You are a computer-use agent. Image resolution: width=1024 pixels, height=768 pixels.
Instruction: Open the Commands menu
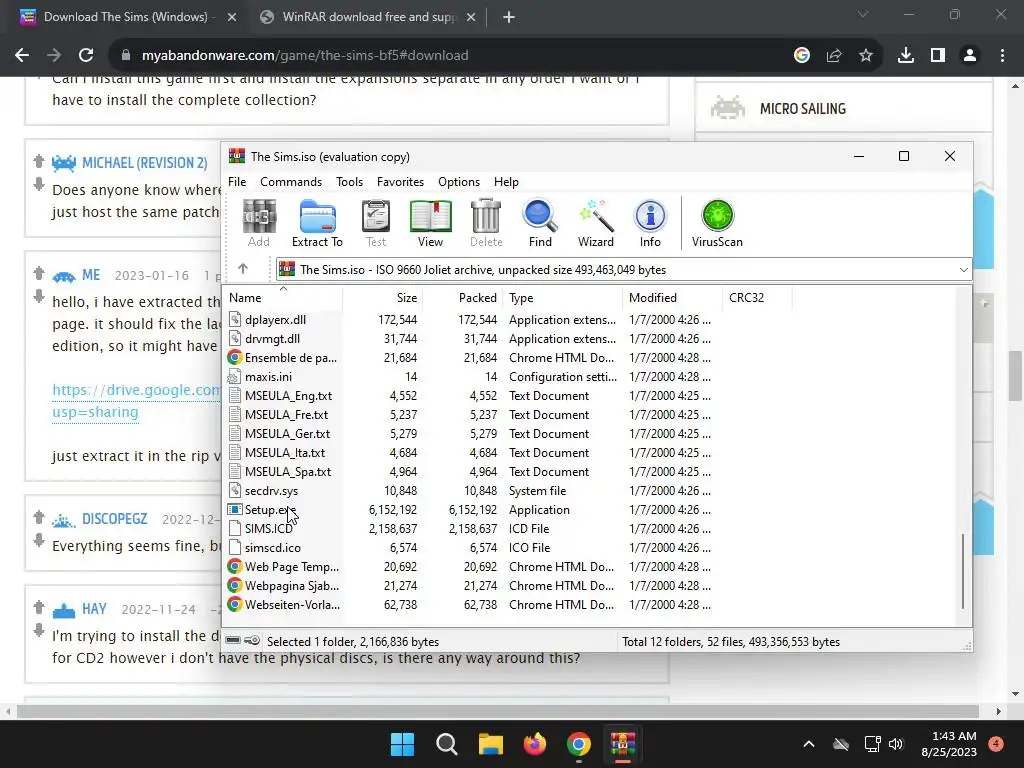tap(291, 182)
